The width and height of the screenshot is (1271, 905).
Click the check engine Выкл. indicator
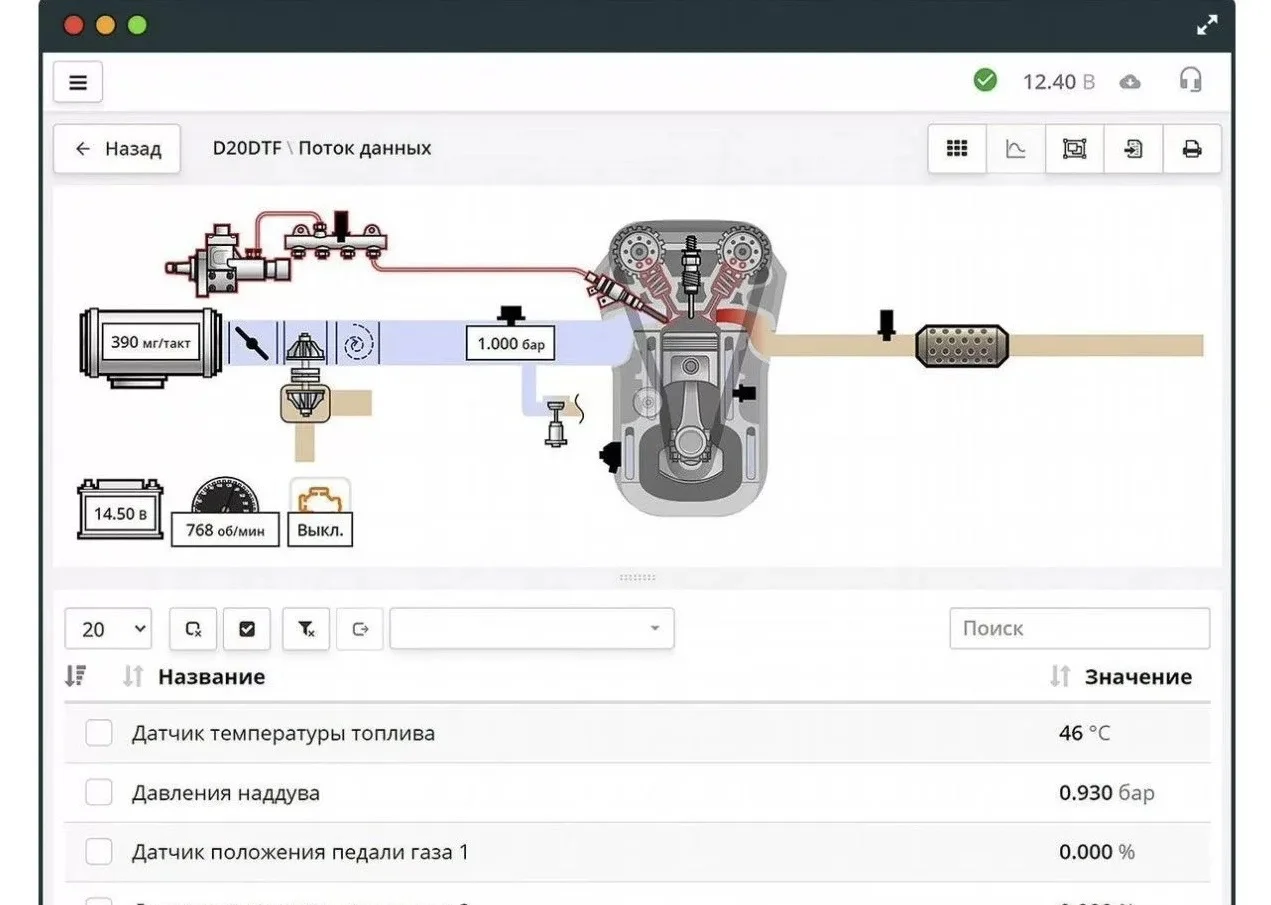pyautogui.click(x=320, y=530)
